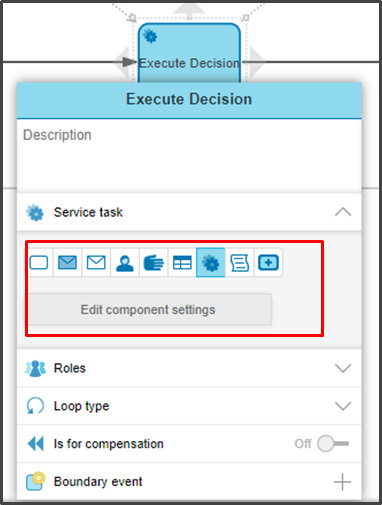Screen dimensions: 382x505
Task: Toggle the Is for compensation switch
Action: pos(333,444)
